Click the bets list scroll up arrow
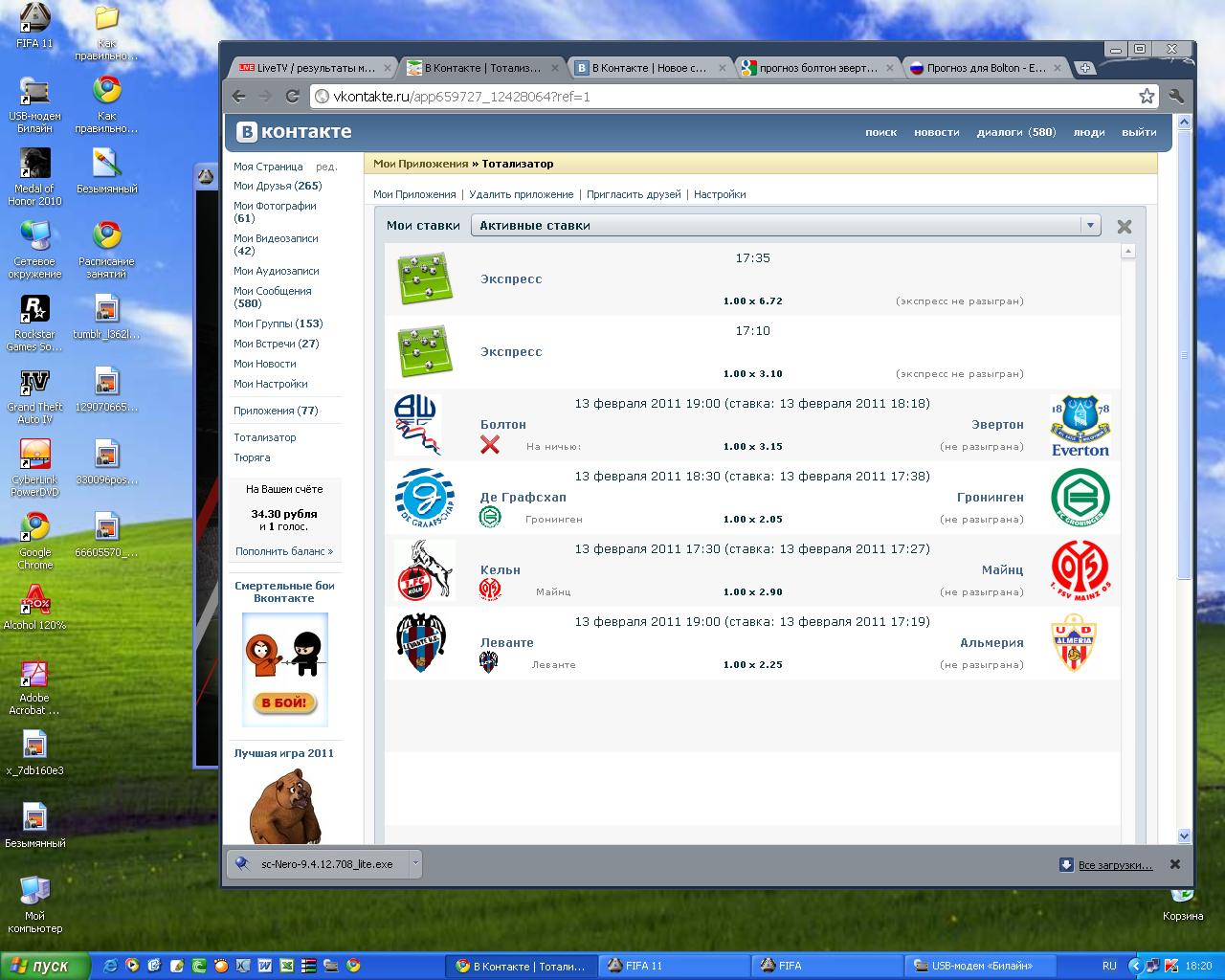The image size is (1225, 980). tap(1128, 252)
